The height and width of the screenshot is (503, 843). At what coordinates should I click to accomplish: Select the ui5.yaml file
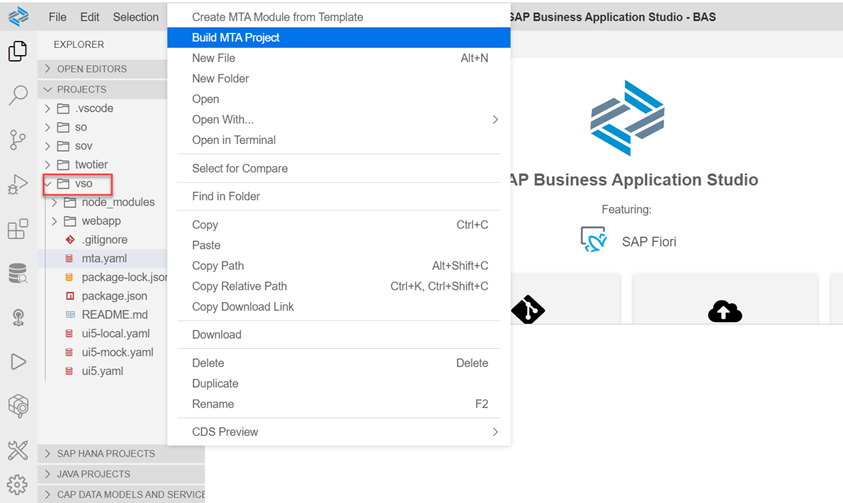pos(102,371)
